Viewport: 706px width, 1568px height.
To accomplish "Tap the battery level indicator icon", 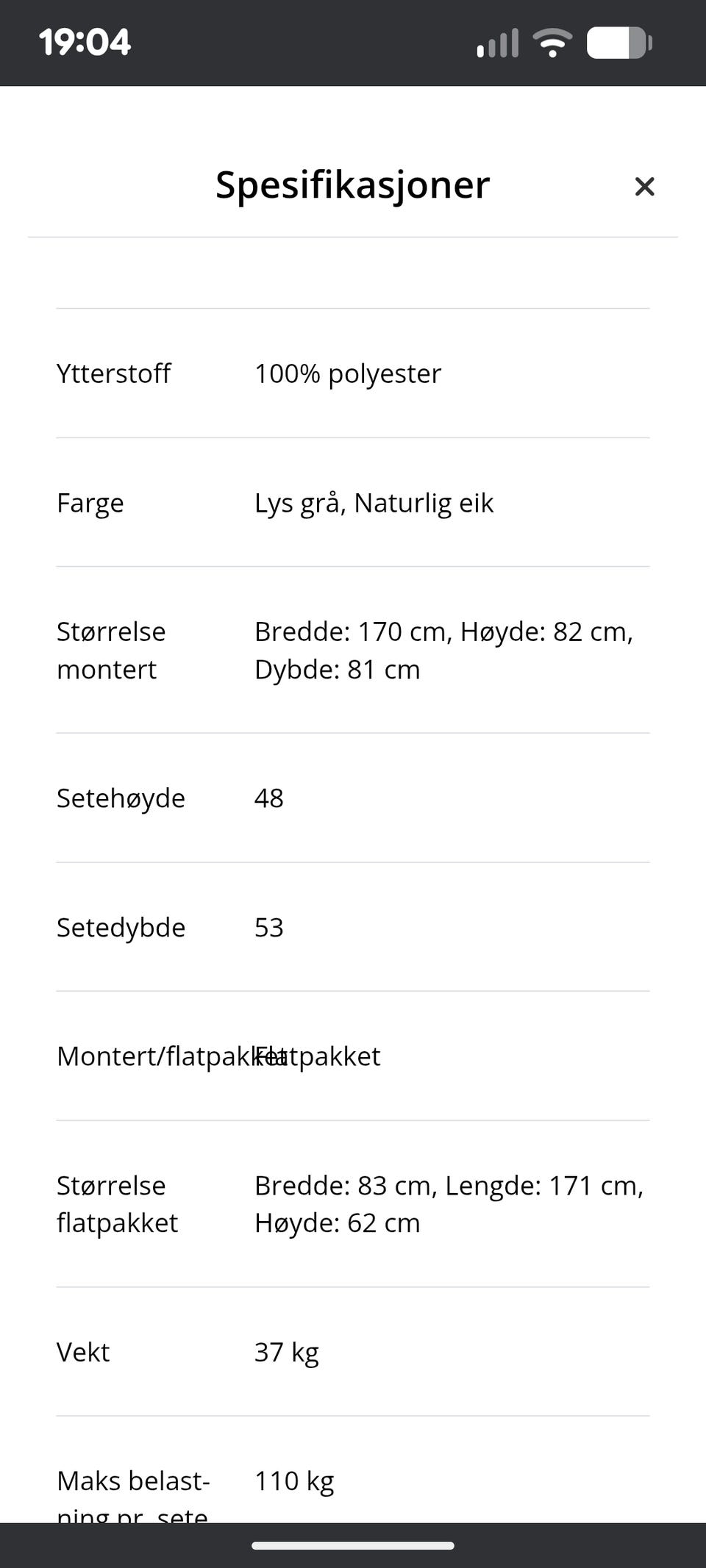I will pos(618,43).
